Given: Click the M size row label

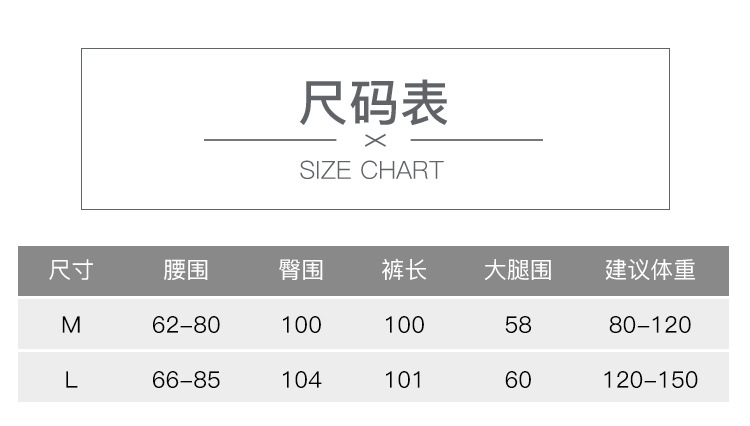Looking at the screenshot, I should coord(71,325).
